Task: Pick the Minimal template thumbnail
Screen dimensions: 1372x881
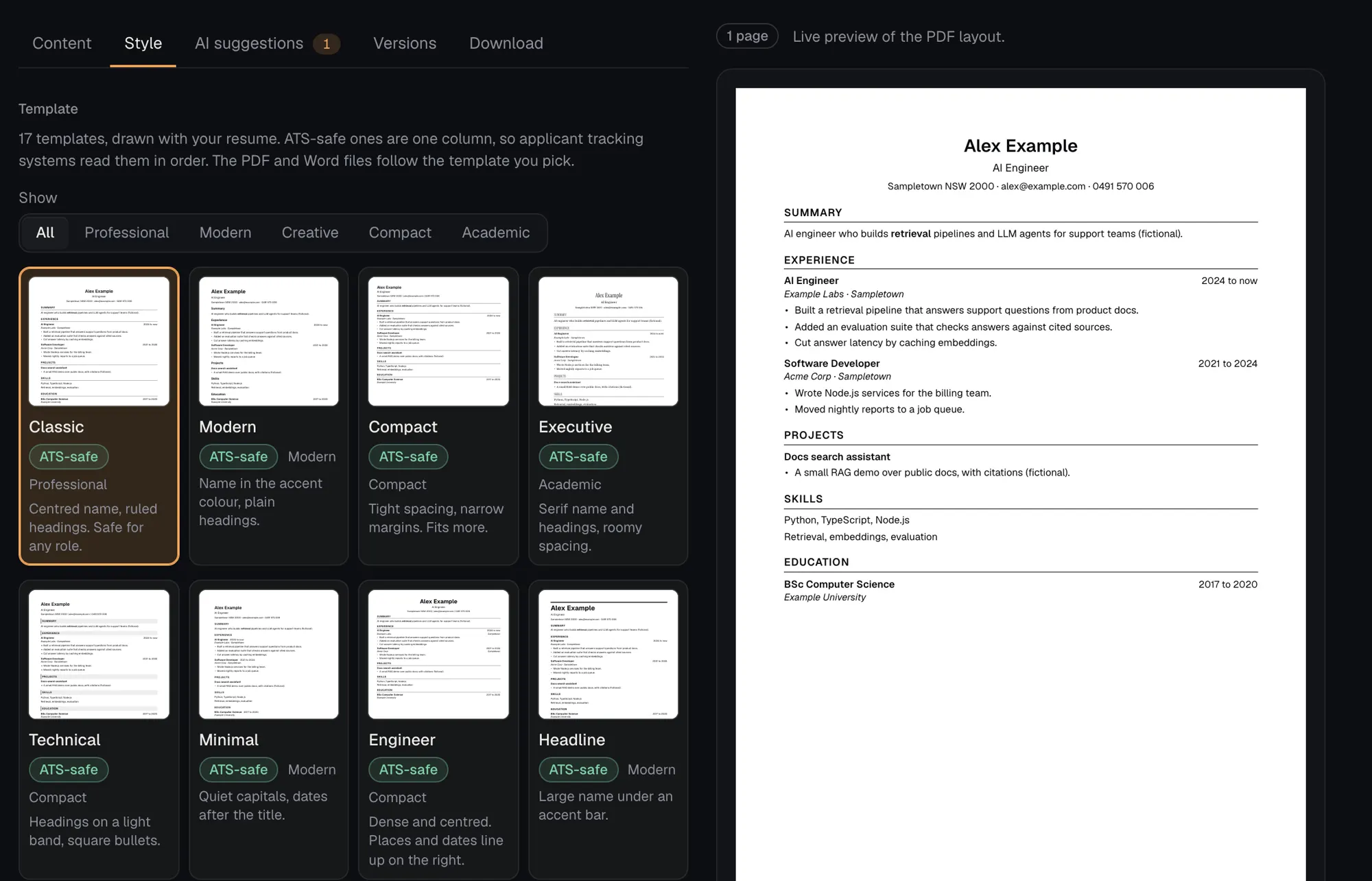Action: point(269,654)
